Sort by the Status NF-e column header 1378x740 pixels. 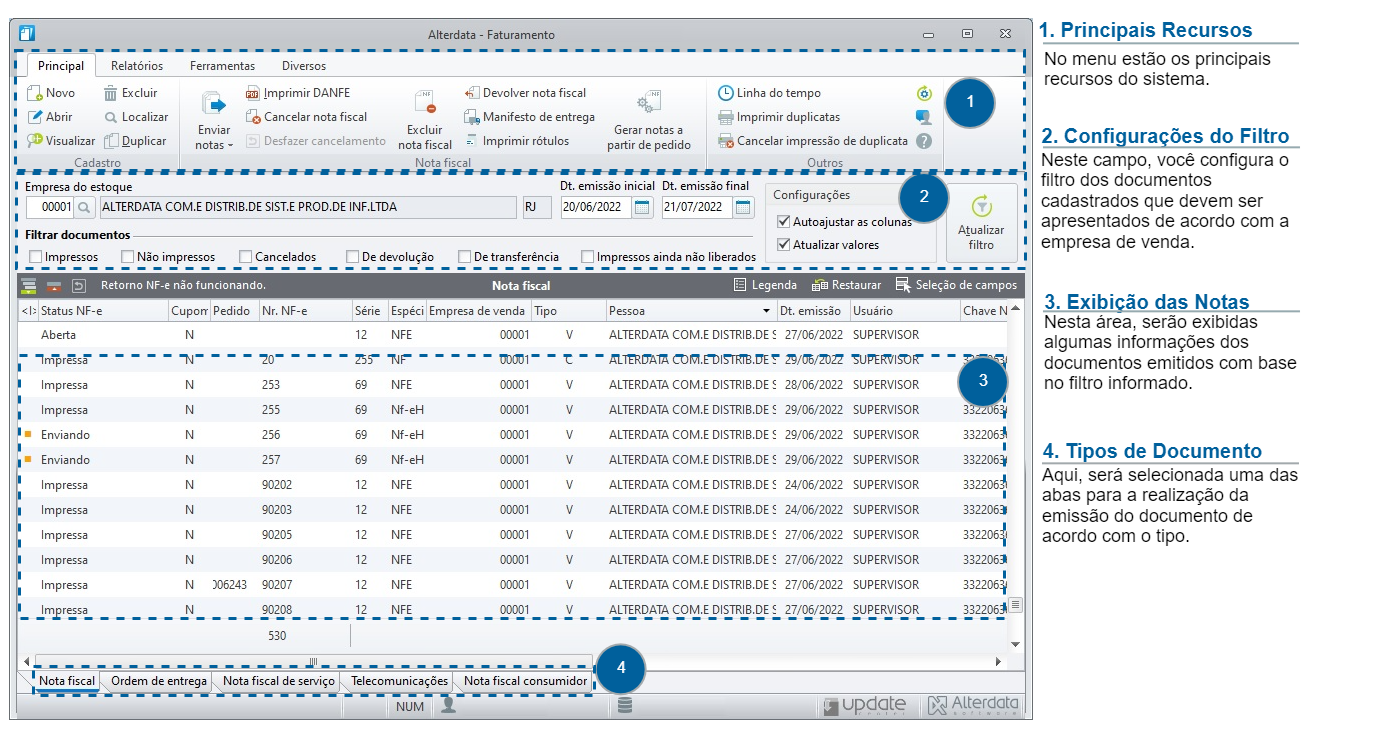click(103, 311)
